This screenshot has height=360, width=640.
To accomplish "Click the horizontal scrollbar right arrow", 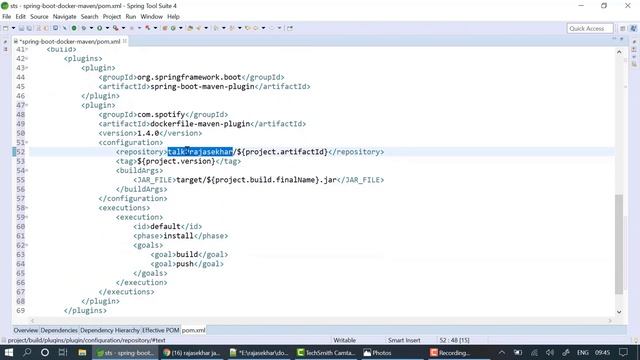I will coord(610,321).
